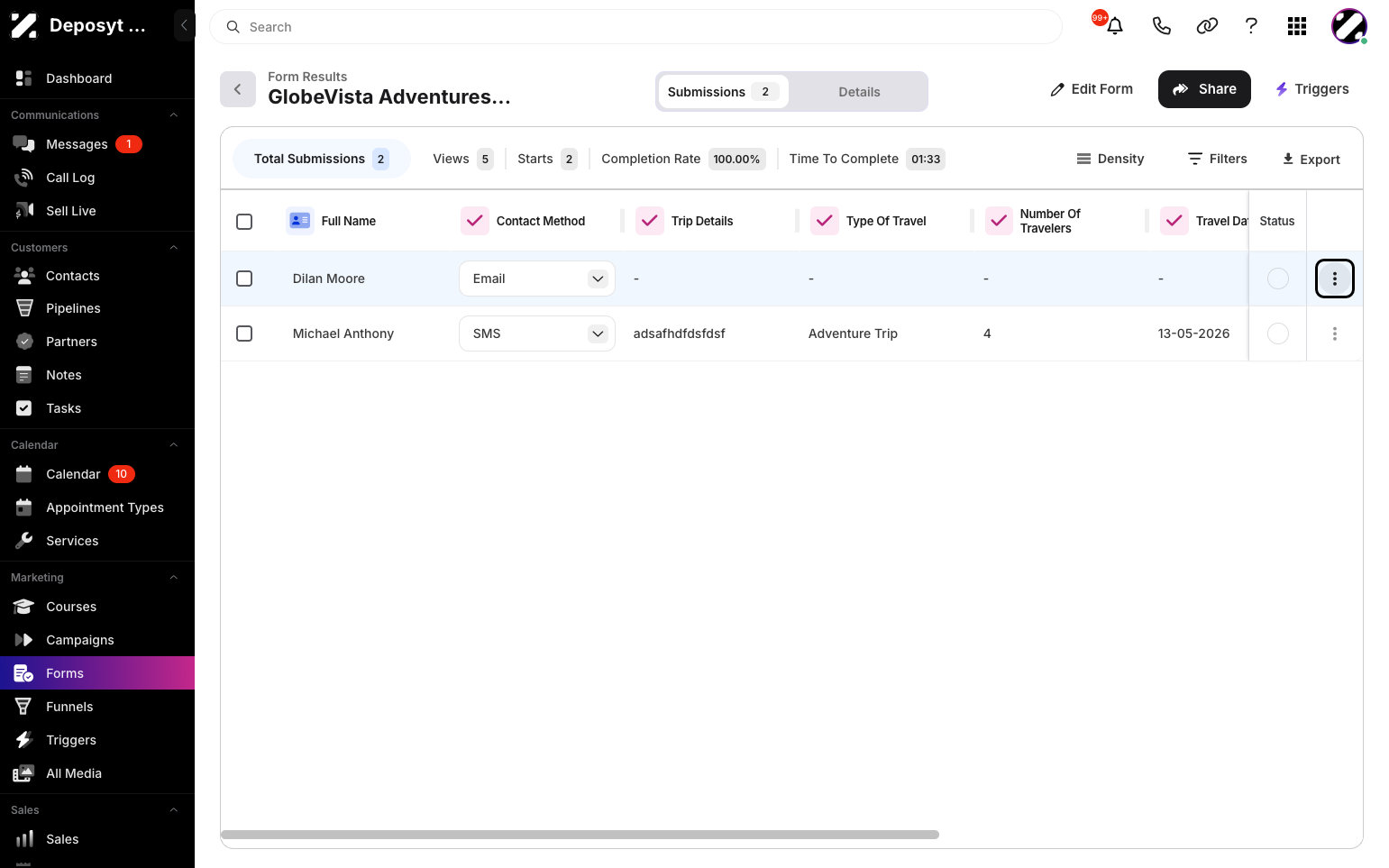Open Messages in the sidebar

tap(97, 144)
